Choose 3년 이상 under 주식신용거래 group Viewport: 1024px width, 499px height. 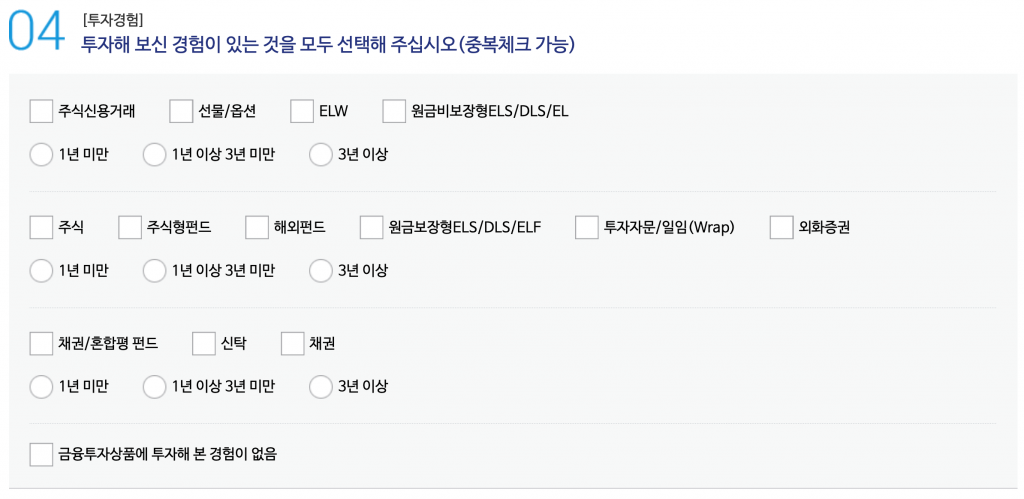pyautogui.click(x=320, y=155)
